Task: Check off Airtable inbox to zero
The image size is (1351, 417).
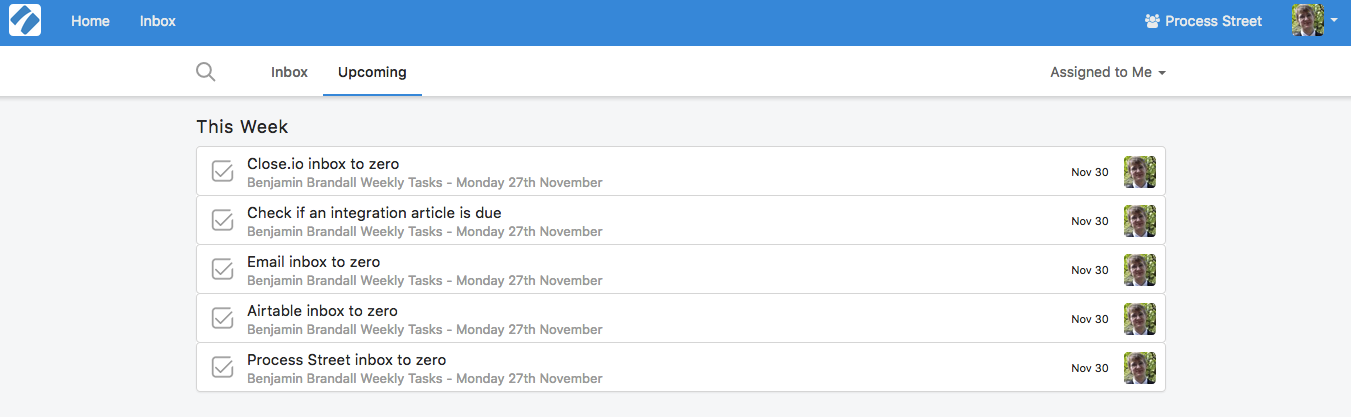Action: (x=223, y=319)
